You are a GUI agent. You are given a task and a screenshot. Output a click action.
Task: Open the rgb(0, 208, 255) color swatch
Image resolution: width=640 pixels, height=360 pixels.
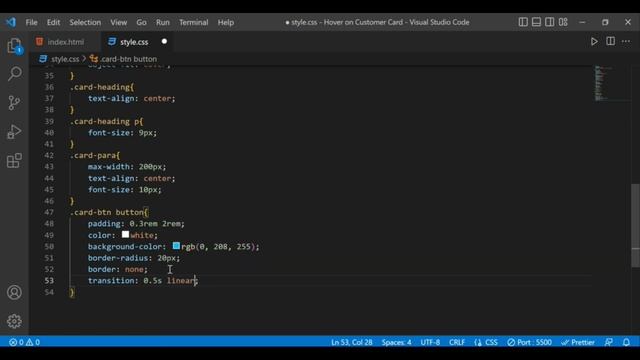(x=176, y=246)
